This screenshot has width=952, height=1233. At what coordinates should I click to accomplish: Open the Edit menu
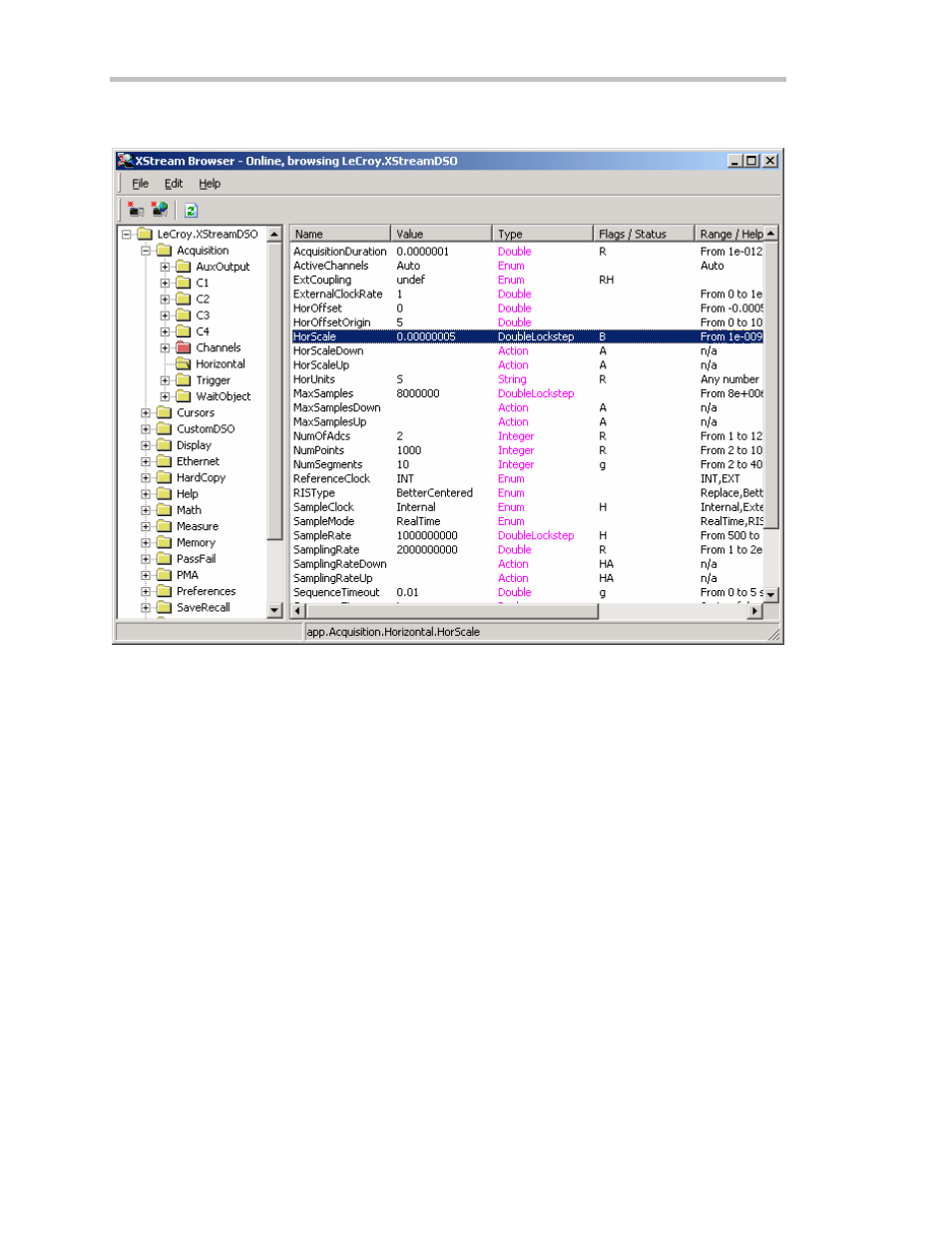click(174, 184)
